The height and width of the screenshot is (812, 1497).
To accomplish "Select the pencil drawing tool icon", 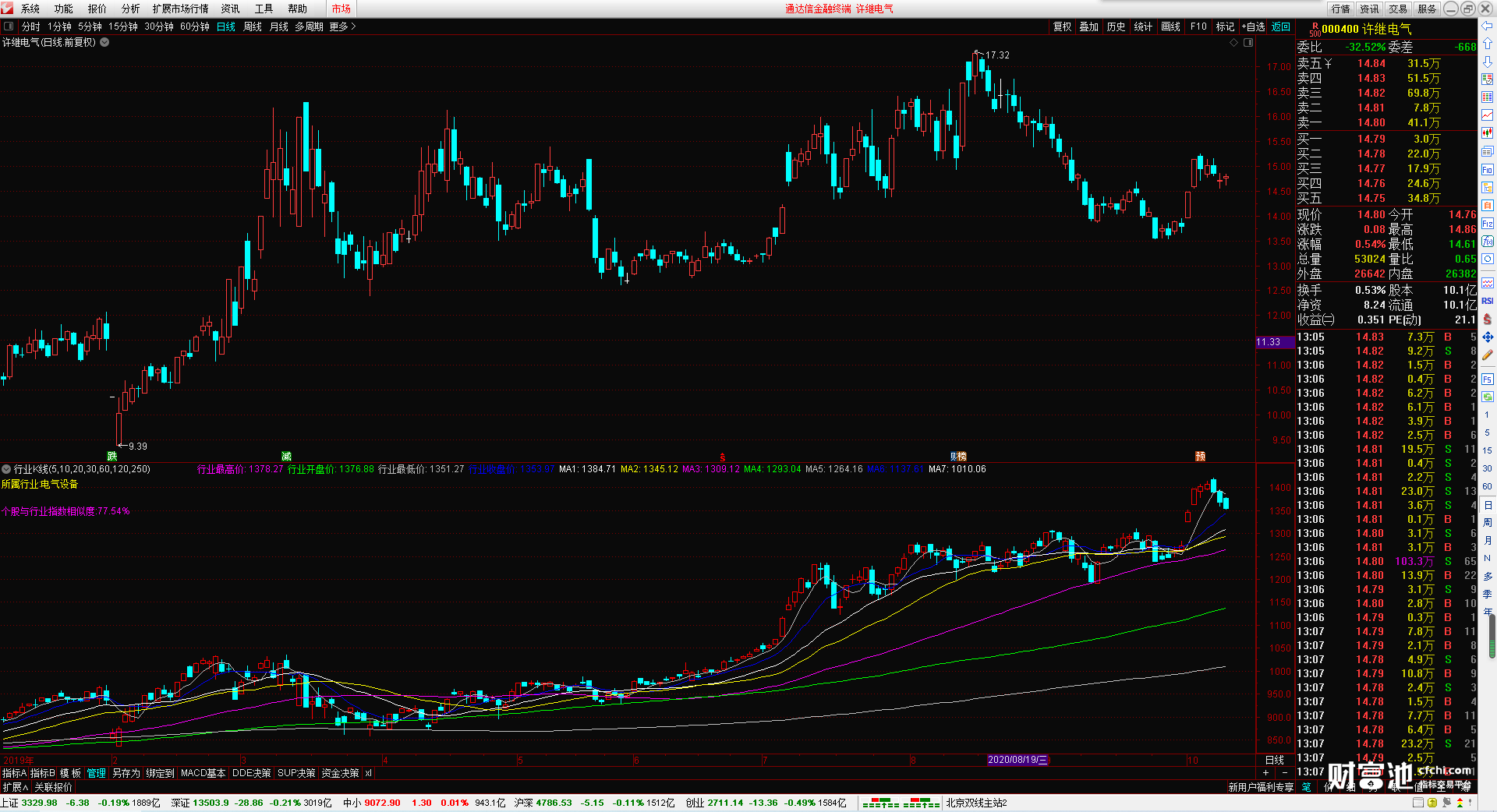I will [x=1487, y=355].
